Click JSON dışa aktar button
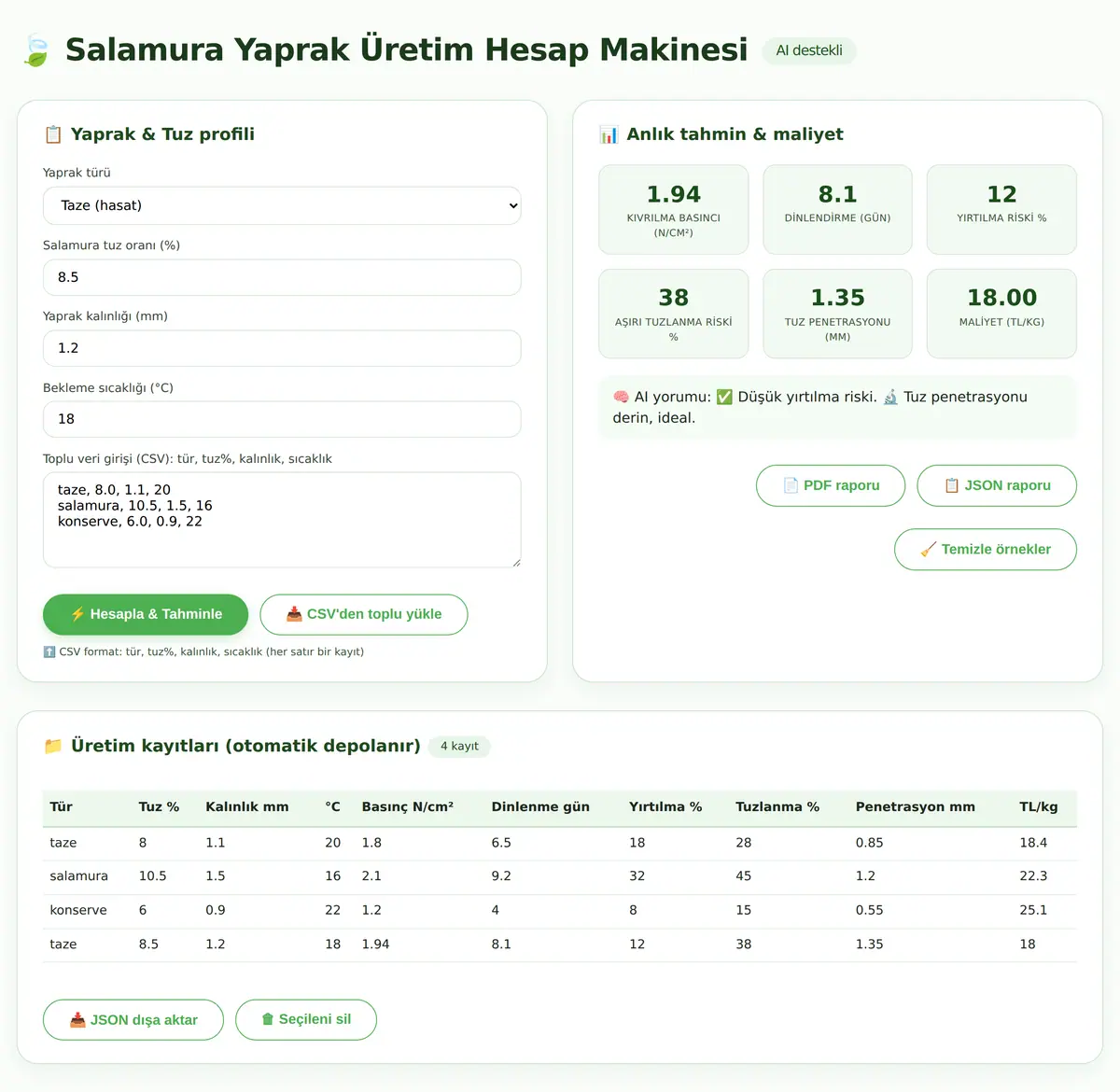 [x=133, y=1019]
